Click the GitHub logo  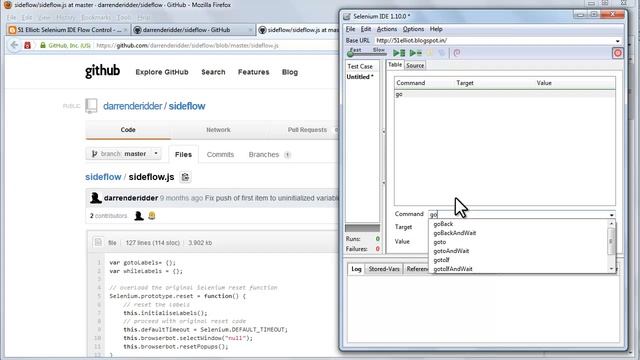click(102, 71)
